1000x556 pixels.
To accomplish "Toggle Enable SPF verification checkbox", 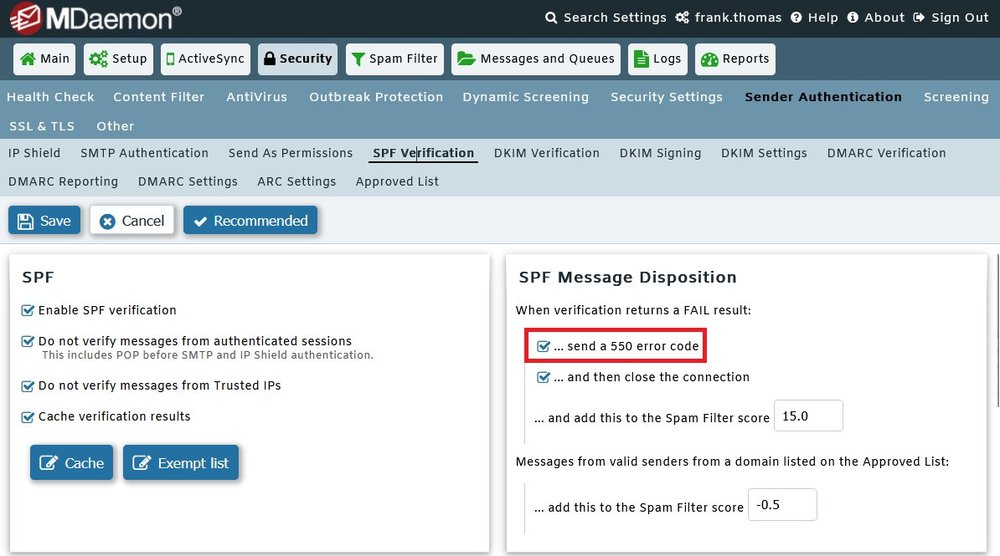I will tap(27, 311).
